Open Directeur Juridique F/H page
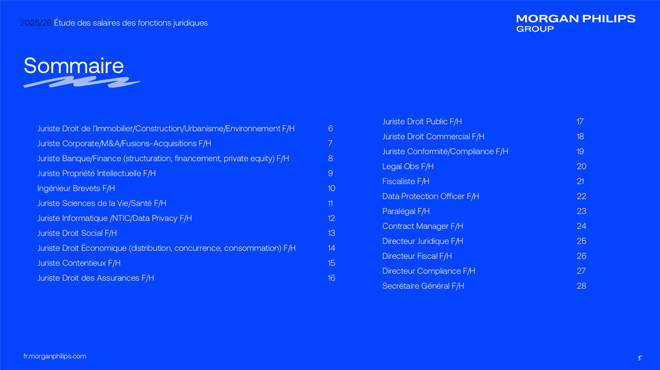This screenshot has height=370, width=660. [x=423, y=241]
